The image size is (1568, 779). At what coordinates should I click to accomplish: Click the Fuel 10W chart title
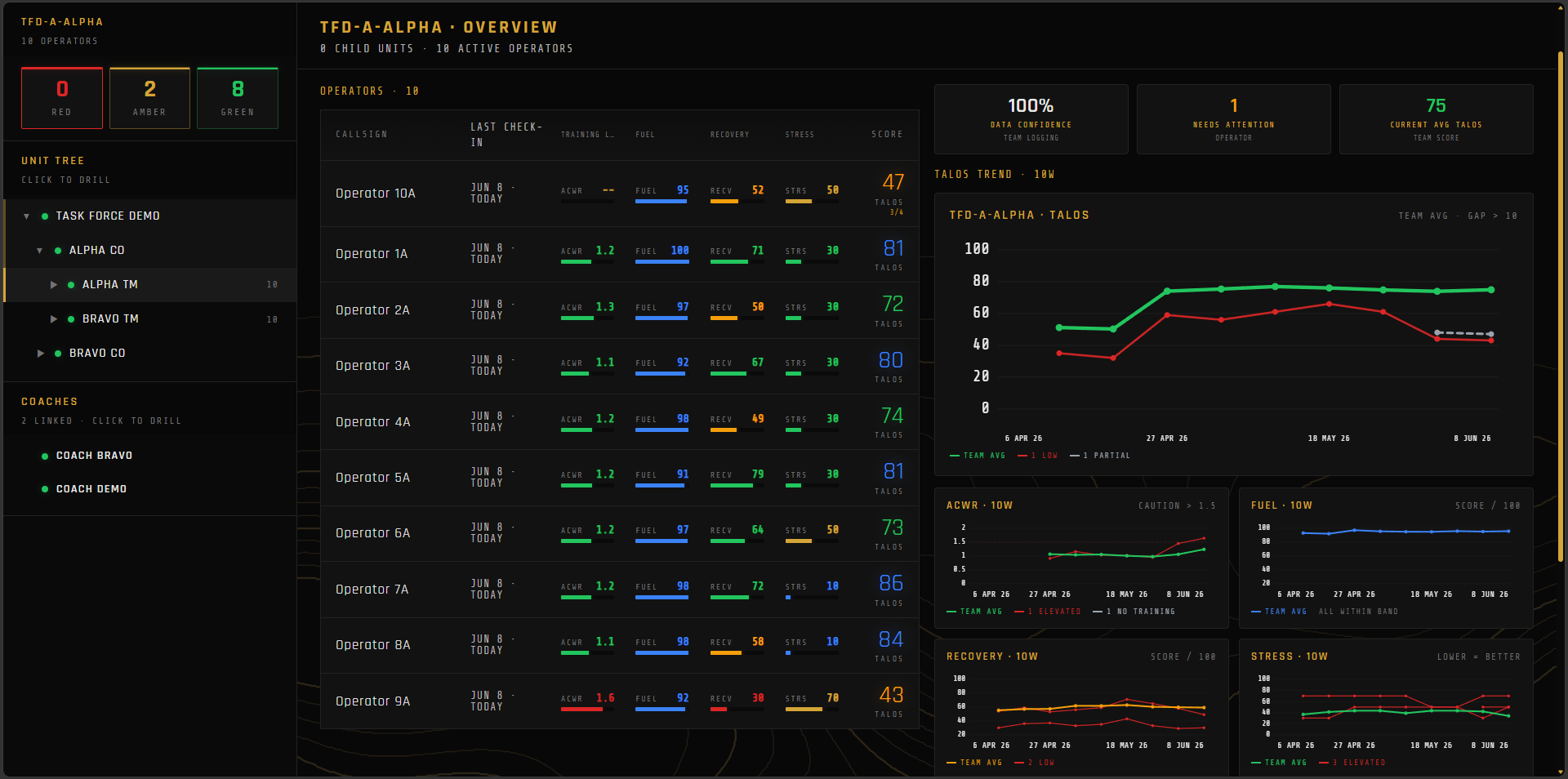(x=1281, y=506)
